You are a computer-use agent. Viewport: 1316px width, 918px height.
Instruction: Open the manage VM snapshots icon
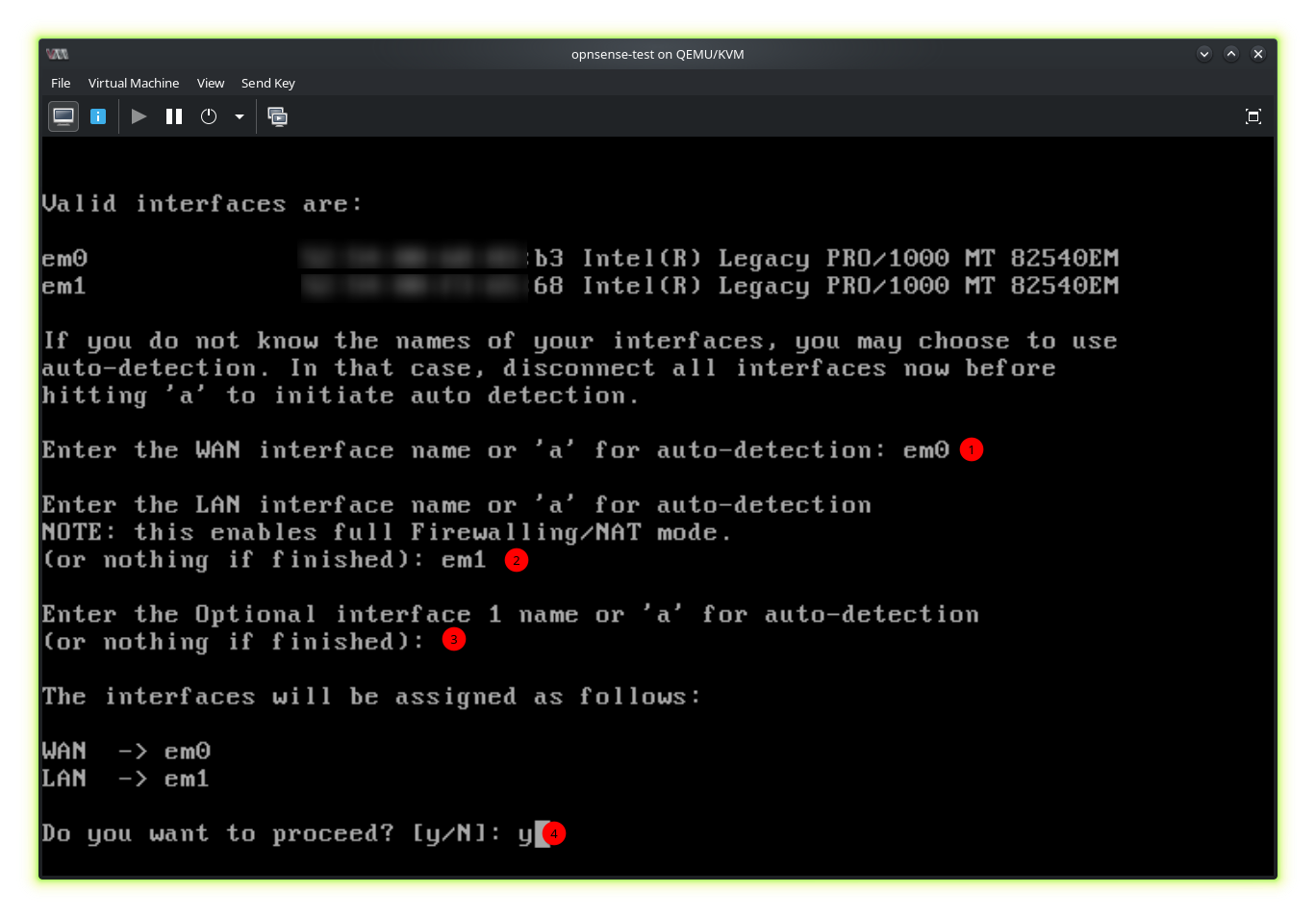[x=278, y=116]
